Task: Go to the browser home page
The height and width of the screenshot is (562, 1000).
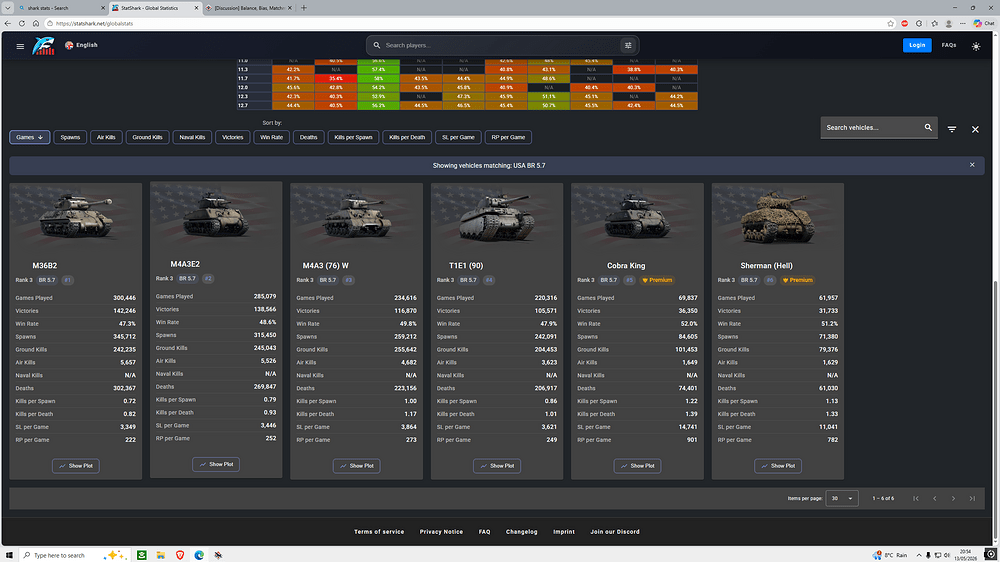Action: tap(36, 24)
